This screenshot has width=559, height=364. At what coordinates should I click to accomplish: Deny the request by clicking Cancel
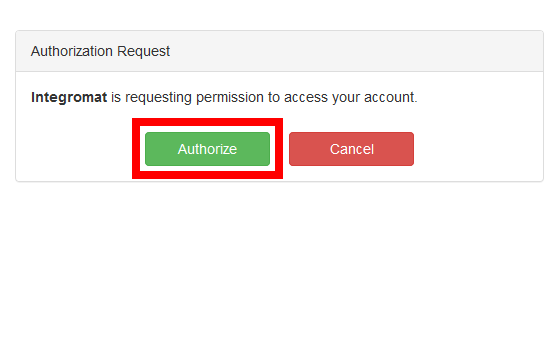tap(351, 149)
